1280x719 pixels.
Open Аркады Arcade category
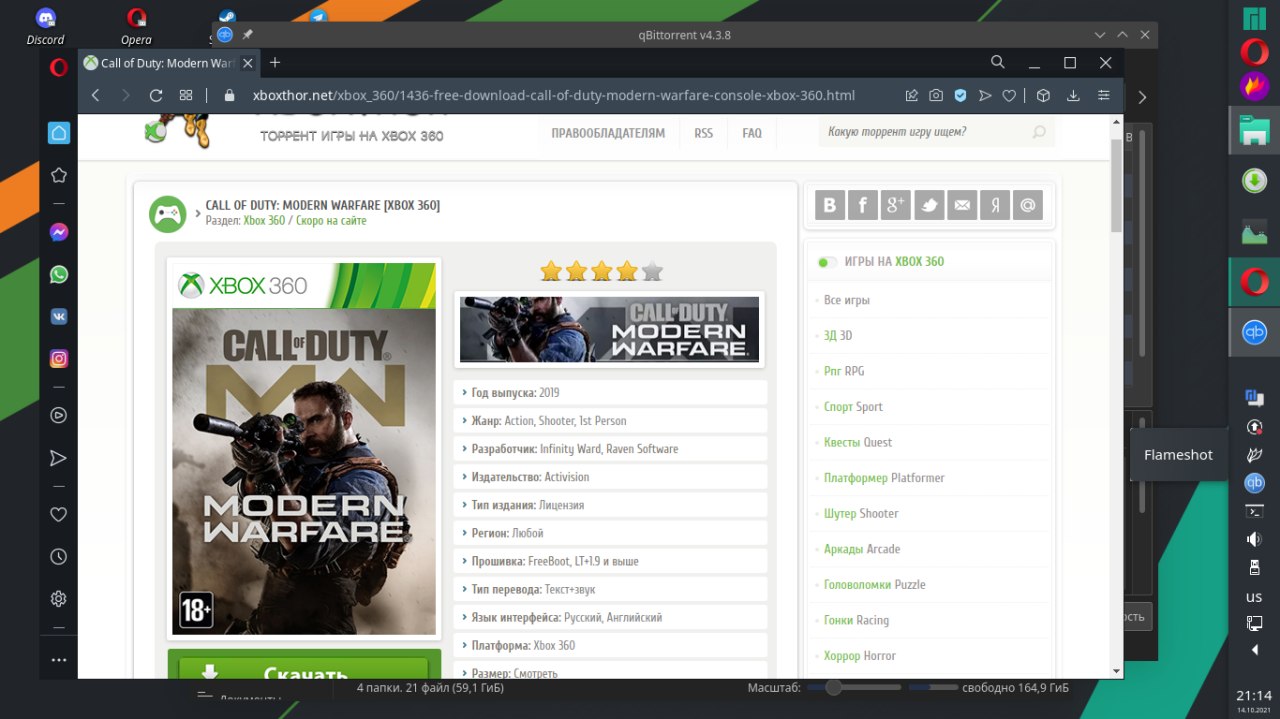(862, 549)
